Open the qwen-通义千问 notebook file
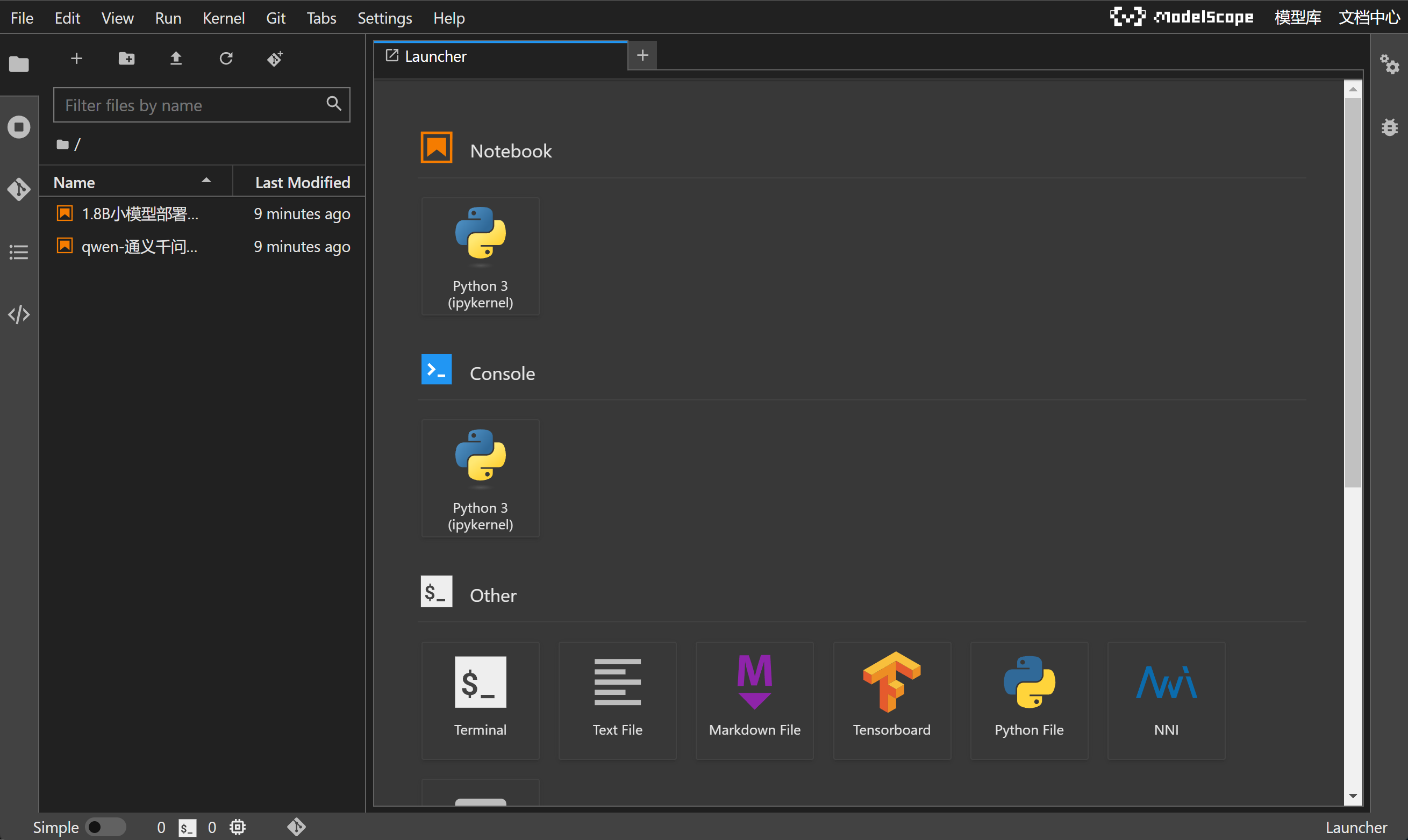 tap(139, 247)
